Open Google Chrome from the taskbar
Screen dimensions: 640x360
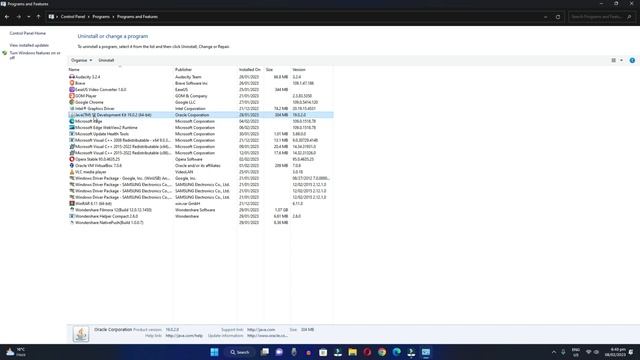coord(382,352)
